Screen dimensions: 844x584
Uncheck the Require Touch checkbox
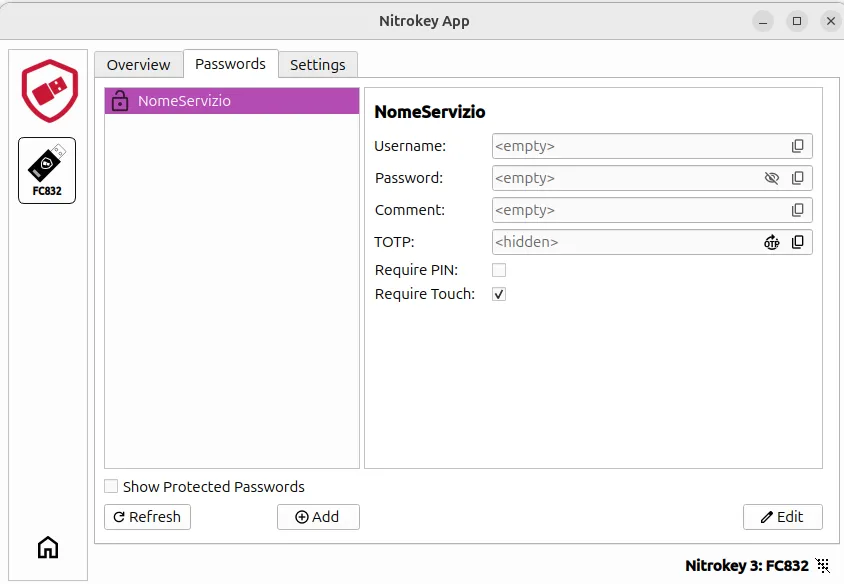(499, 294)
